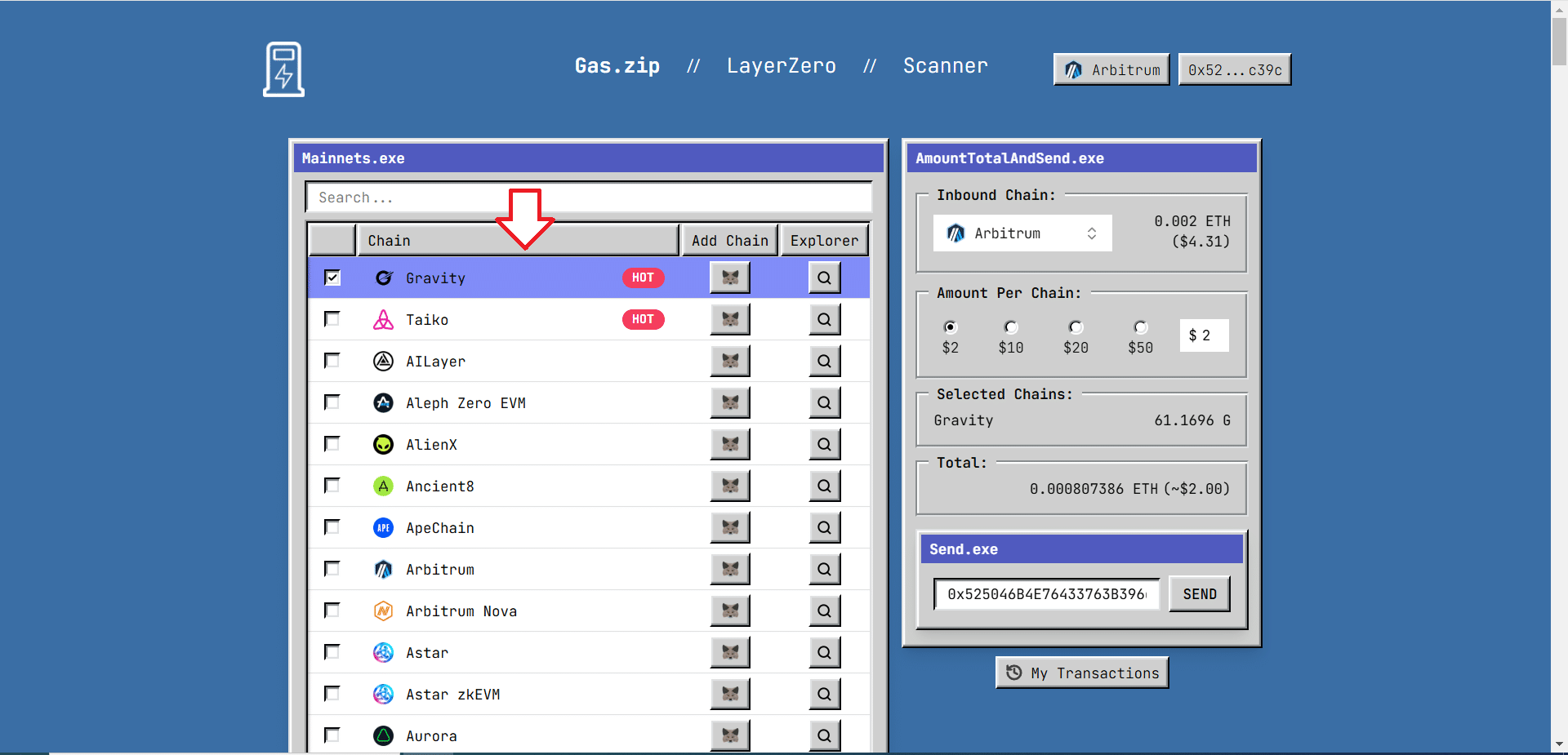Click the Taiko HOT badge
Screen dimensions: 1568x755
click(x=644, y=319)
